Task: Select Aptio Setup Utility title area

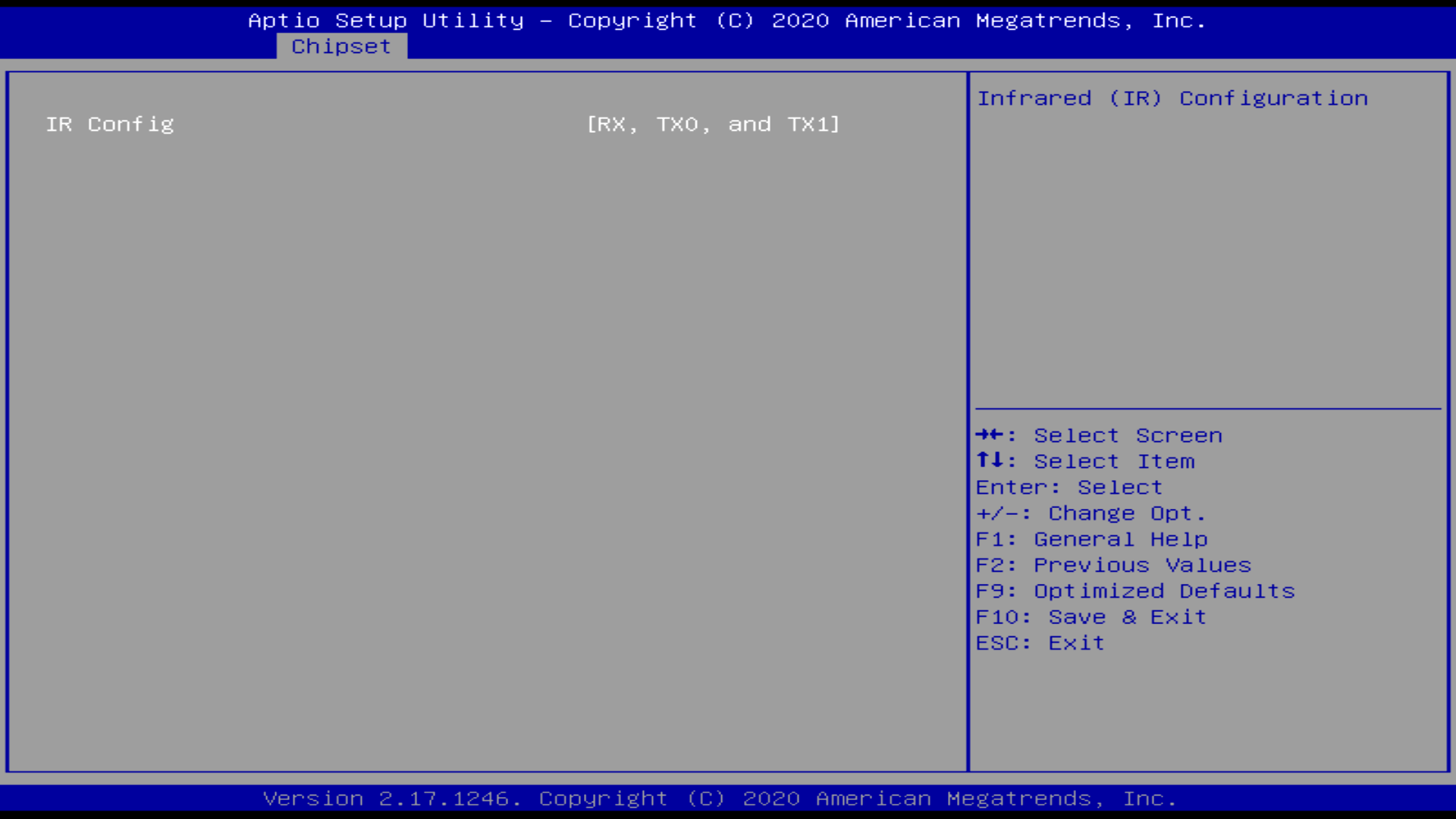Action: point(728,20)
